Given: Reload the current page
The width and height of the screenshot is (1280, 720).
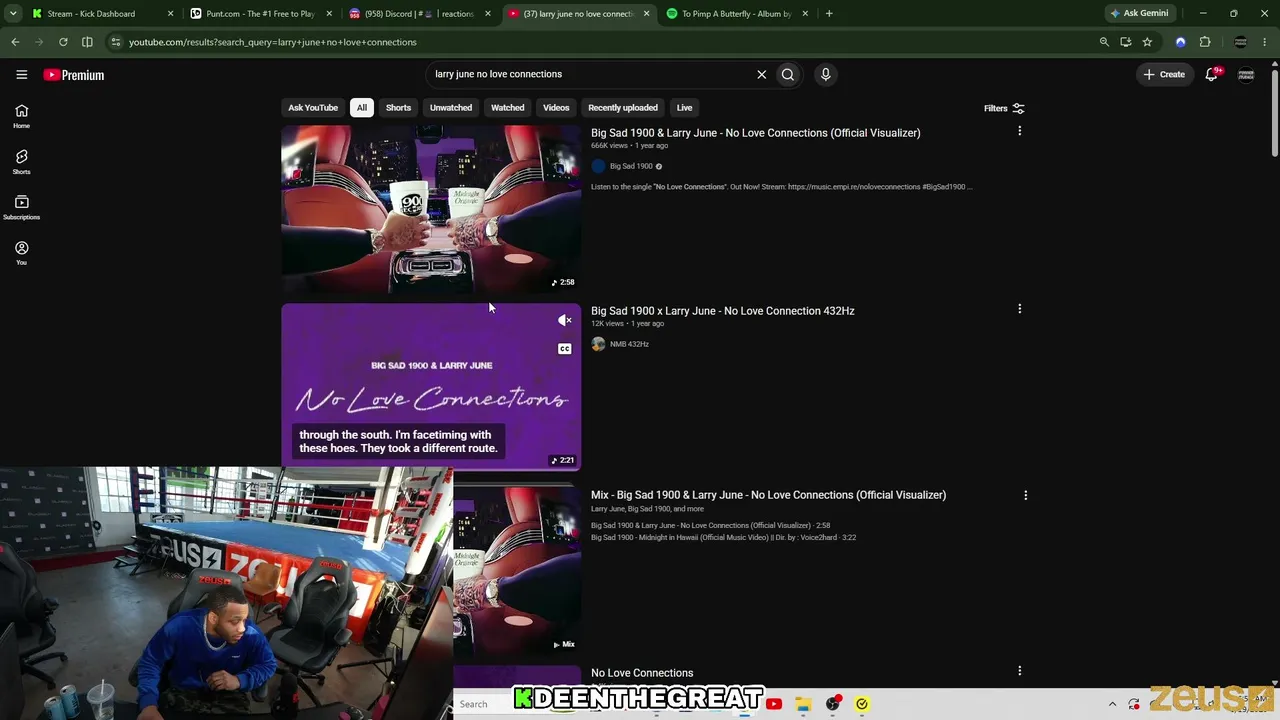Looking at the screenshot, I should tap(63, 42).
